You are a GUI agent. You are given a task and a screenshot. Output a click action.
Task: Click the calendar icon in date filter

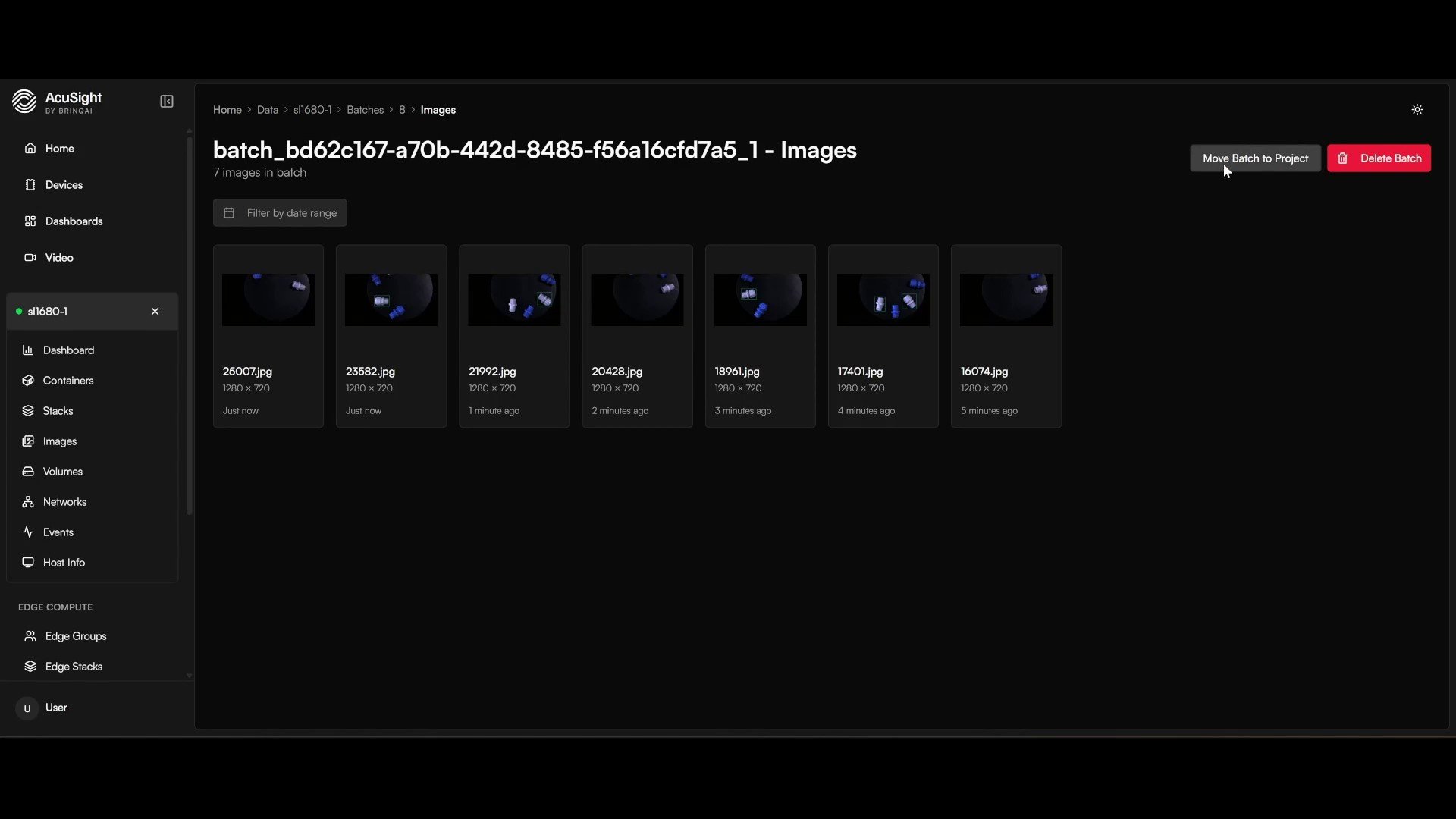coord(229,213)
